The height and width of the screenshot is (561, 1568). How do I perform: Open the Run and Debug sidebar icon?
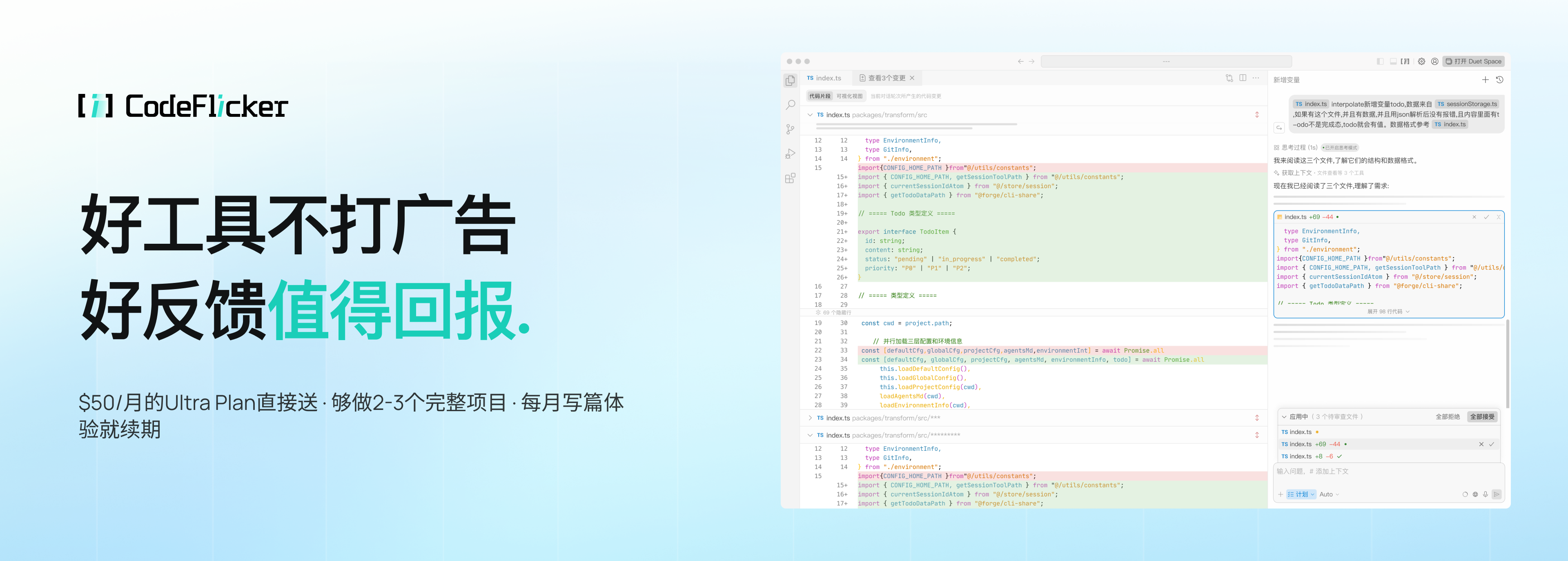coord(790,154)
